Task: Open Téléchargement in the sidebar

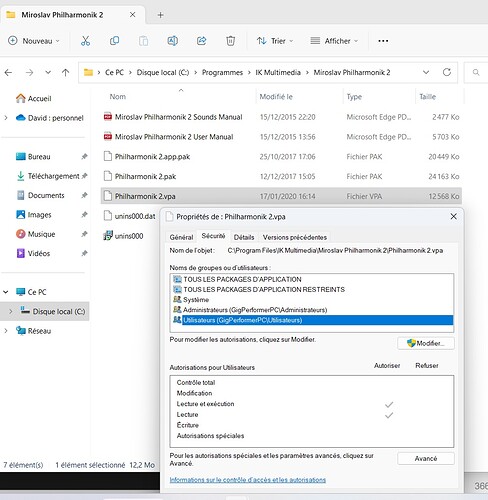Action: 48,176
